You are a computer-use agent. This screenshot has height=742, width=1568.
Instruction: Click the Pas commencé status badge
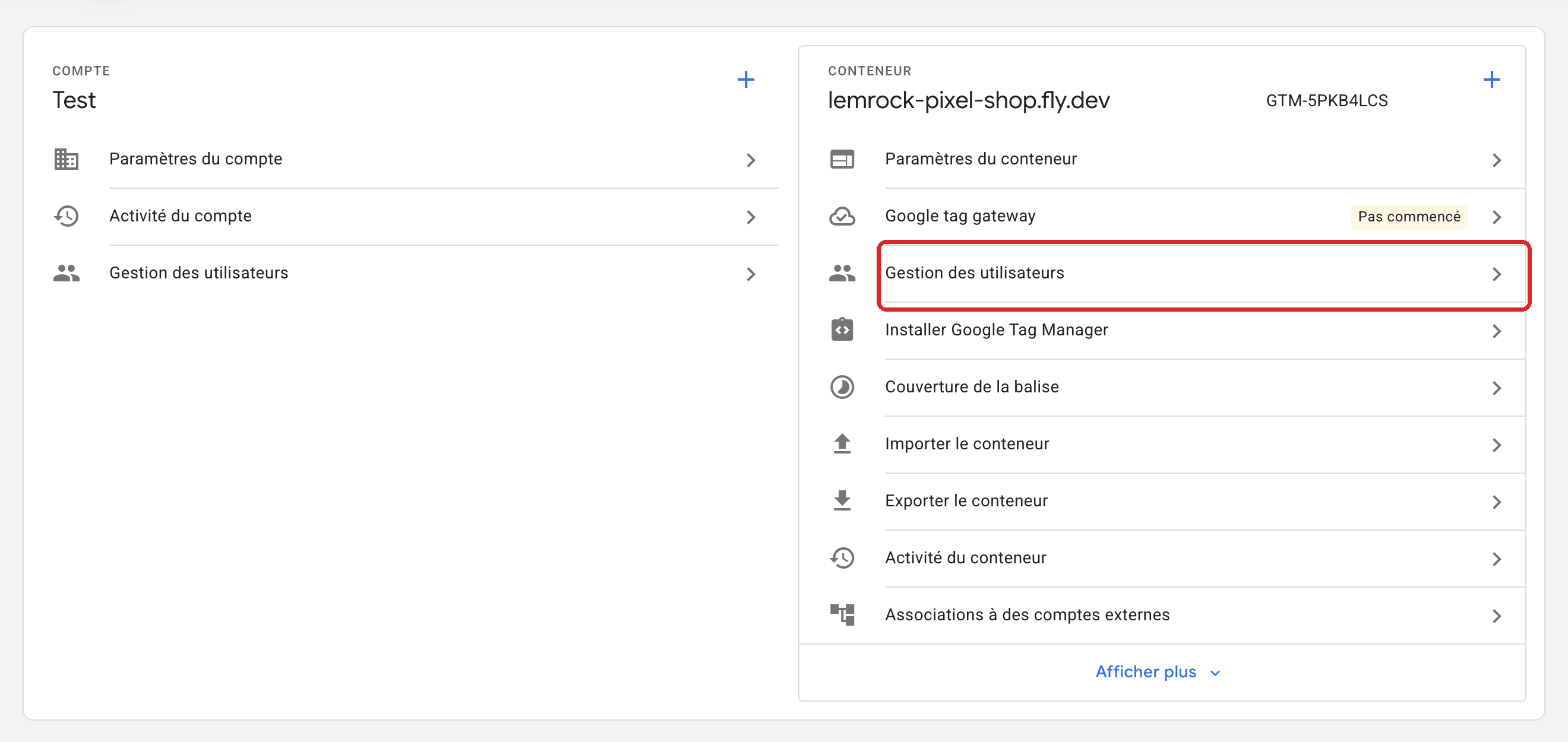tap(1409, 217)
